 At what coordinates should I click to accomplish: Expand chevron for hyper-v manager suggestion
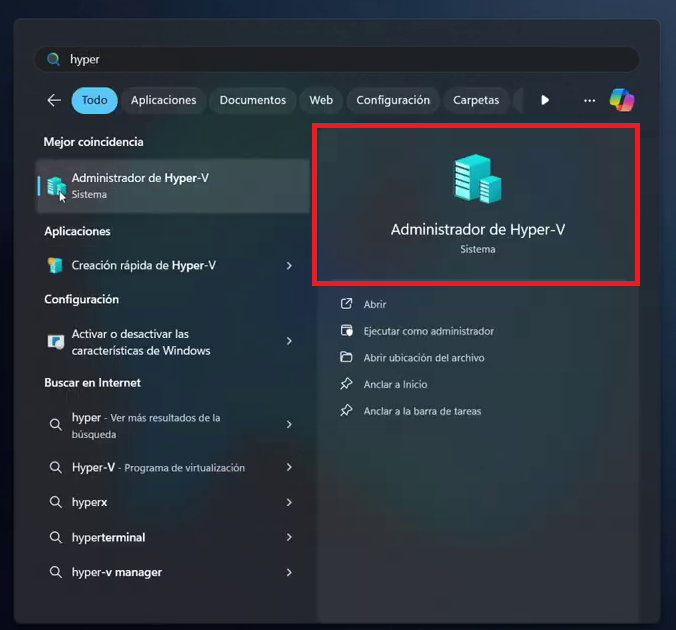[x=289, y=573]
